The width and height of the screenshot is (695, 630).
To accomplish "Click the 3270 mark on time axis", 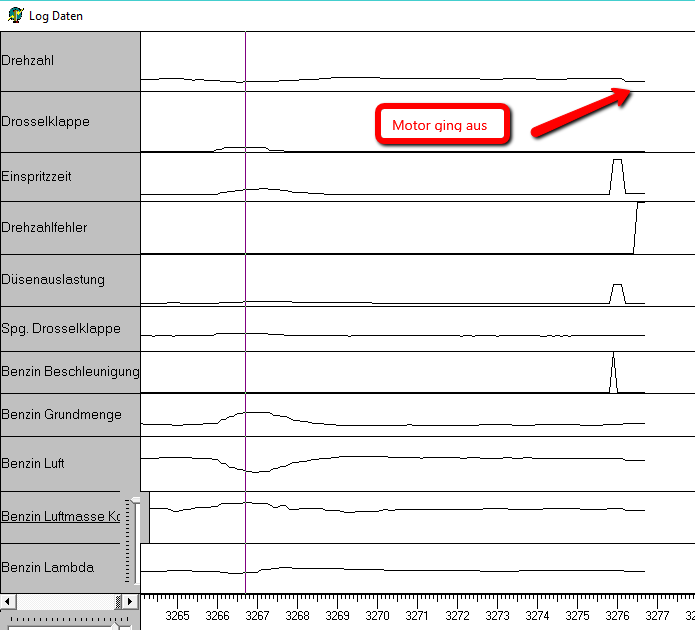I will coord(378,615).
